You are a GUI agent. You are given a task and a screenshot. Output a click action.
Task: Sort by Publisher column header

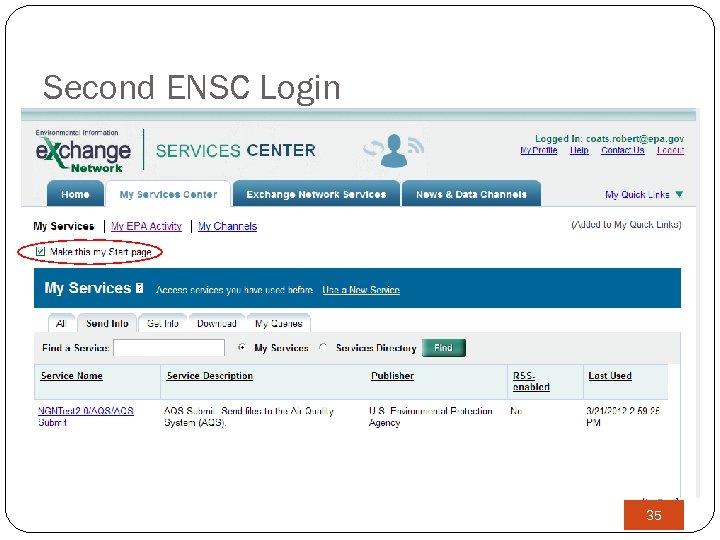[x=393, y=376]
